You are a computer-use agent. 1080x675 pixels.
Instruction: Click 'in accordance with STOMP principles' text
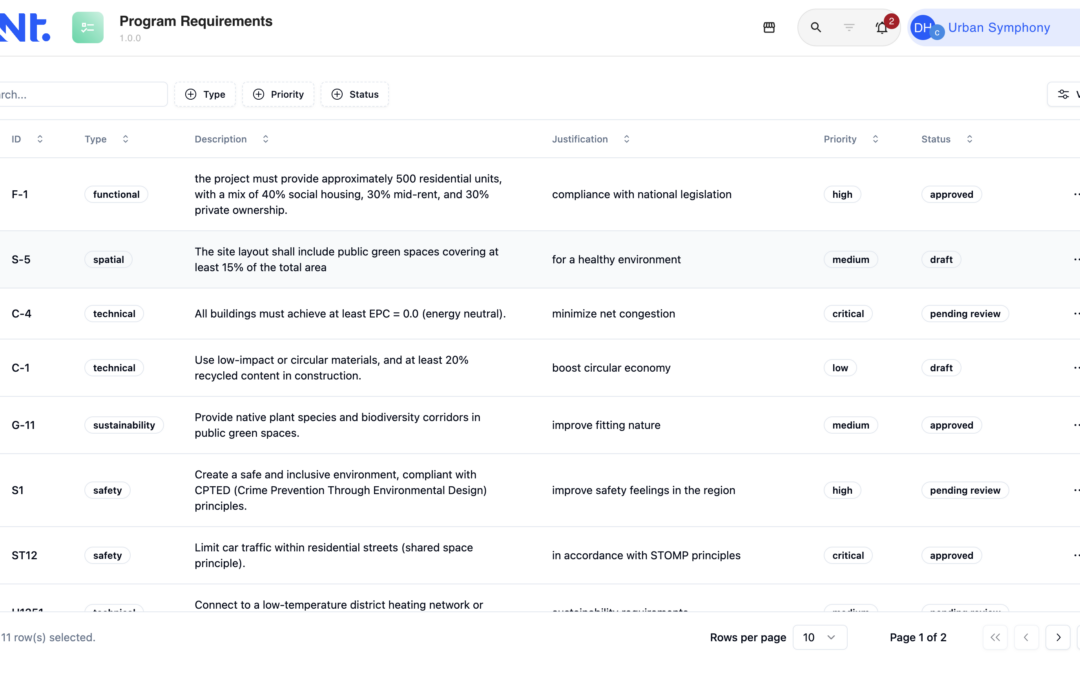tap(646, 555)
